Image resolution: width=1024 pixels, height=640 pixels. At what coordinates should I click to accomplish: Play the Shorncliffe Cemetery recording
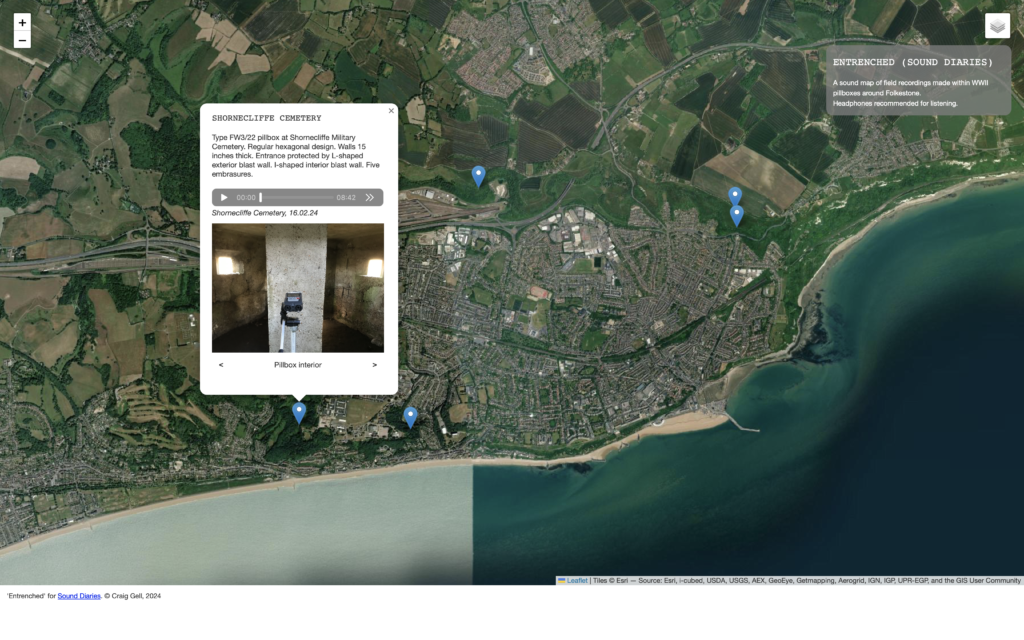tap(224, 197)
